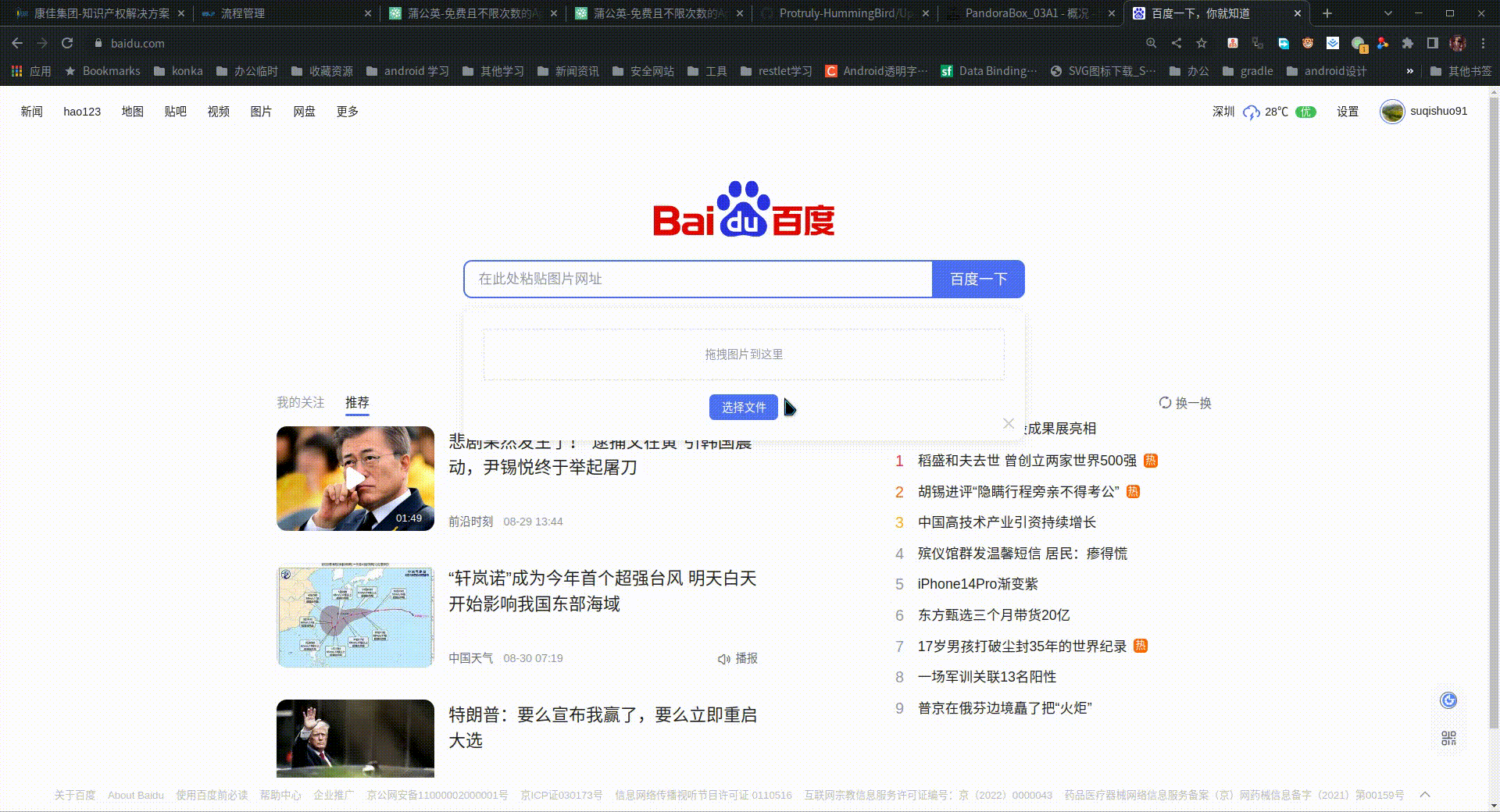Viewport: 1500px width, 812px height.
Task: Focus the image URL search box
Action: tap(698, 279)
